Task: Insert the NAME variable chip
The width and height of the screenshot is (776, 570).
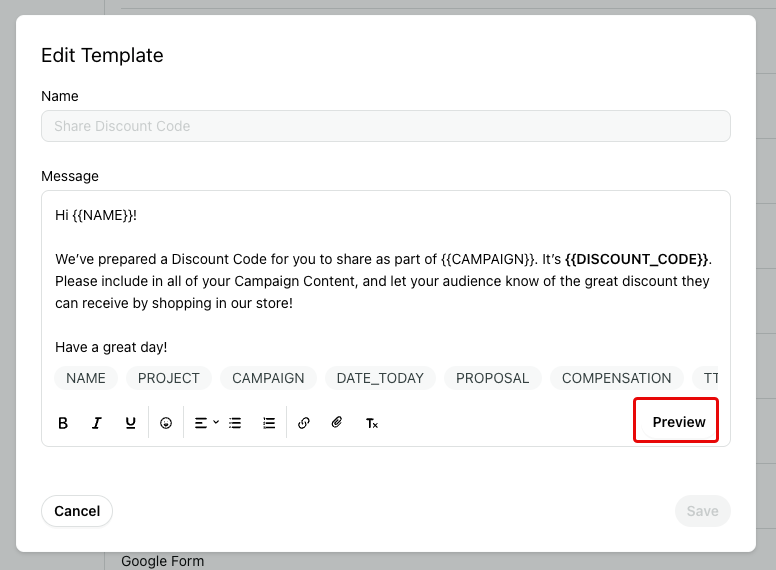Action: (86, 378)
